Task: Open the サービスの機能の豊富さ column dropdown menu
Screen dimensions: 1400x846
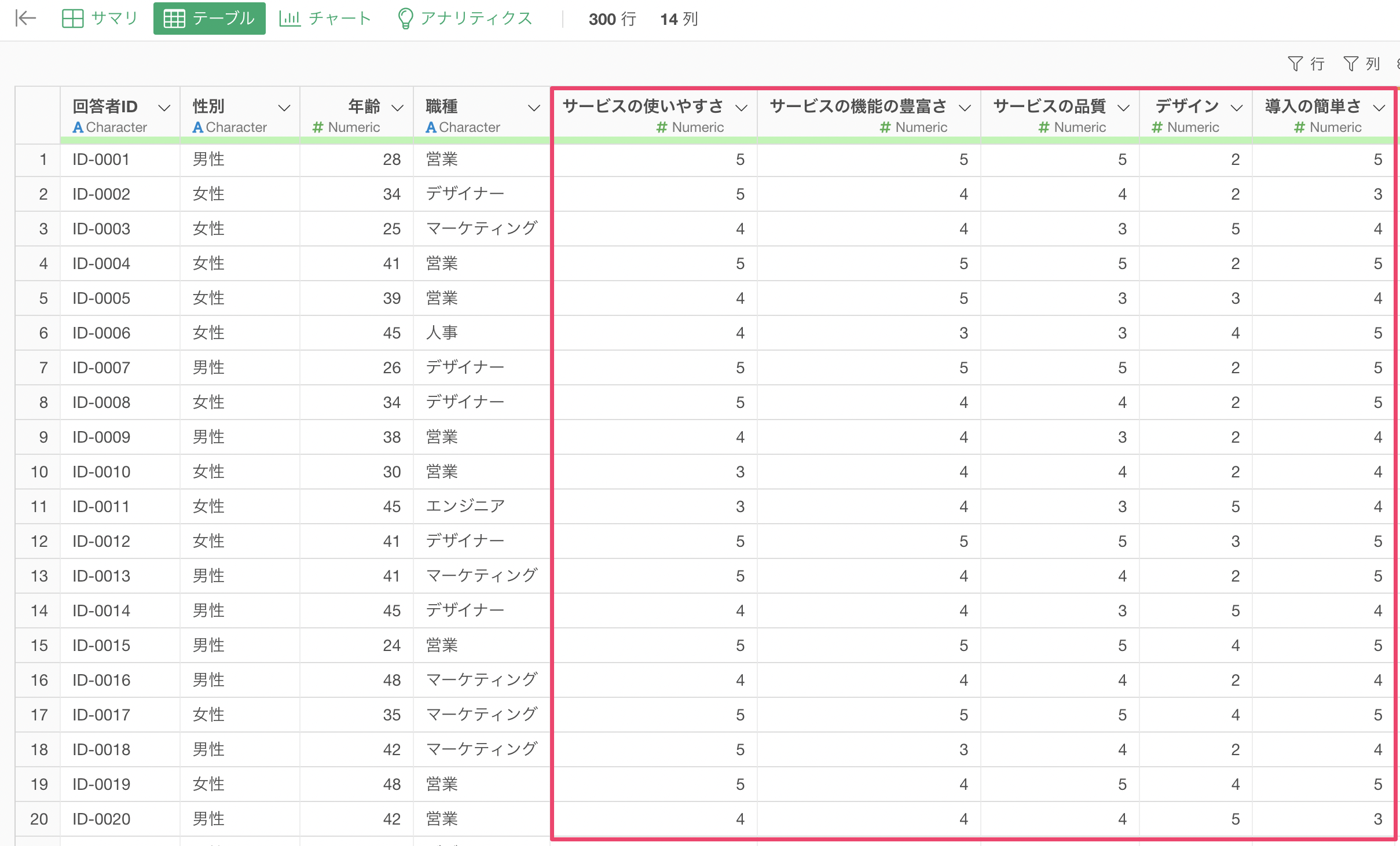Action: 965,108
